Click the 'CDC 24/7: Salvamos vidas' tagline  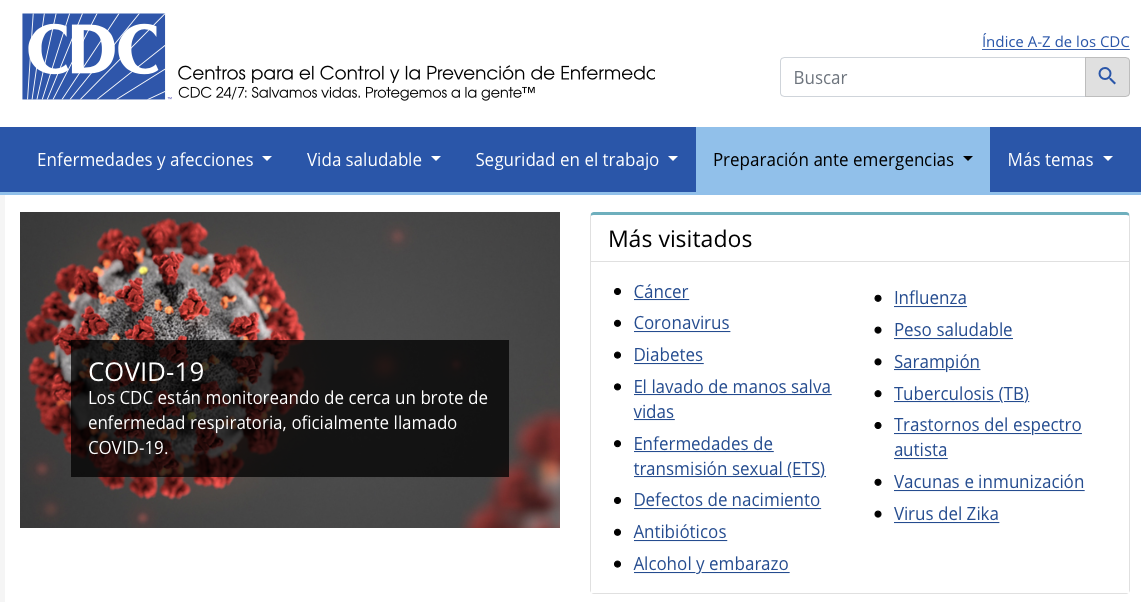tap(357, 93)
